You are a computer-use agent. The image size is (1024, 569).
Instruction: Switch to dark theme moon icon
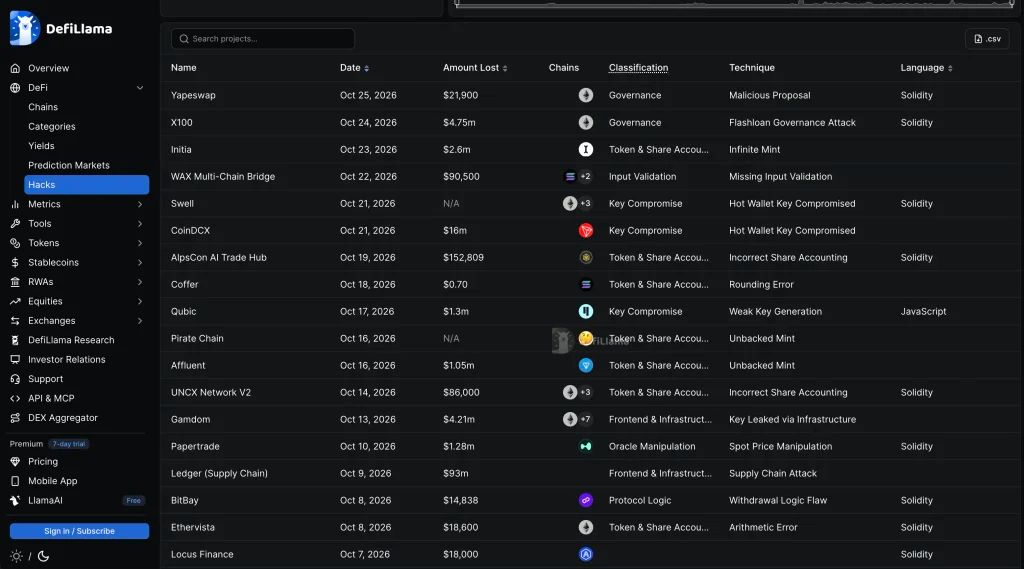43,557
